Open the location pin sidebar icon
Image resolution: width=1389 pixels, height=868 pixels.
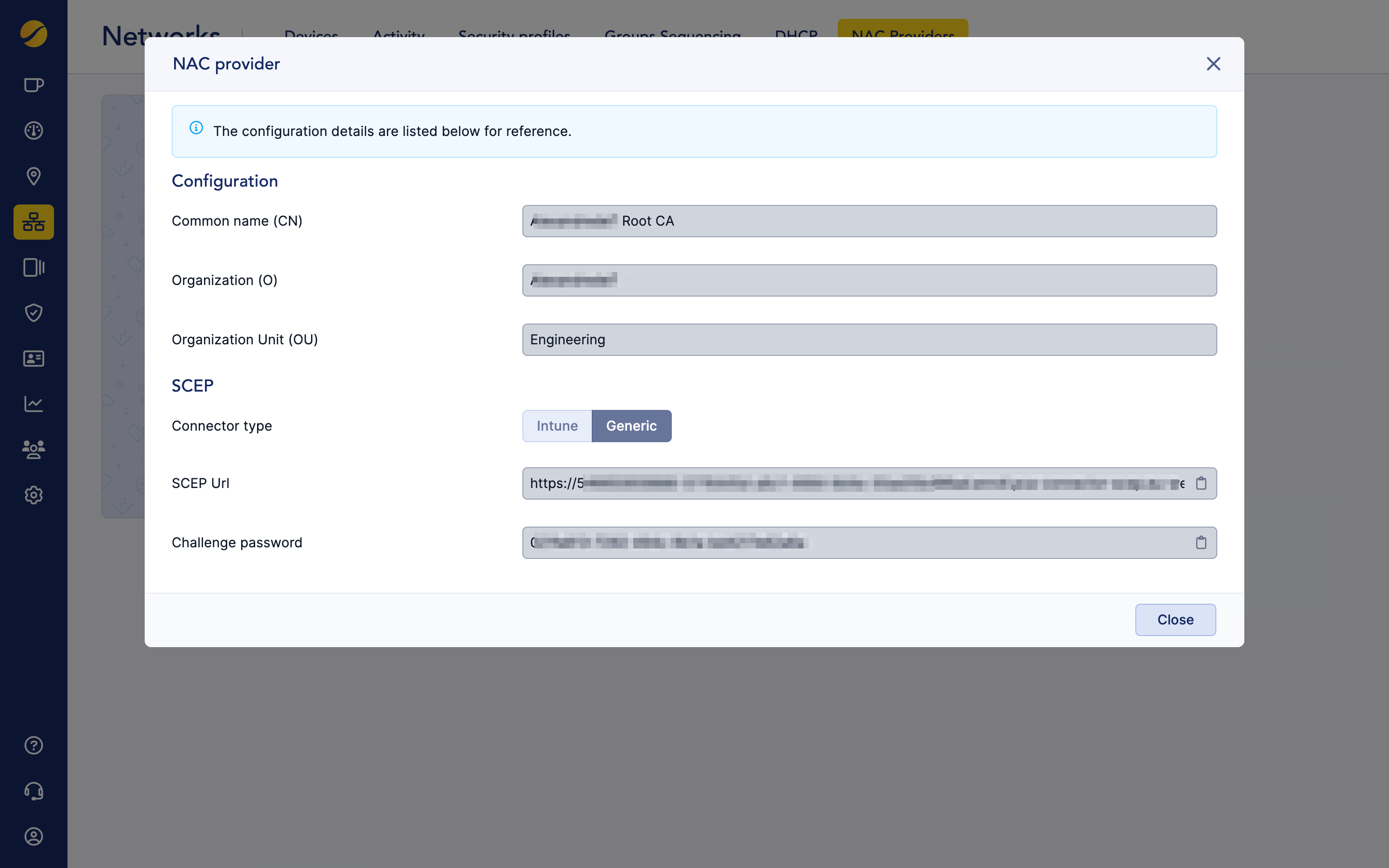(34, 176)
